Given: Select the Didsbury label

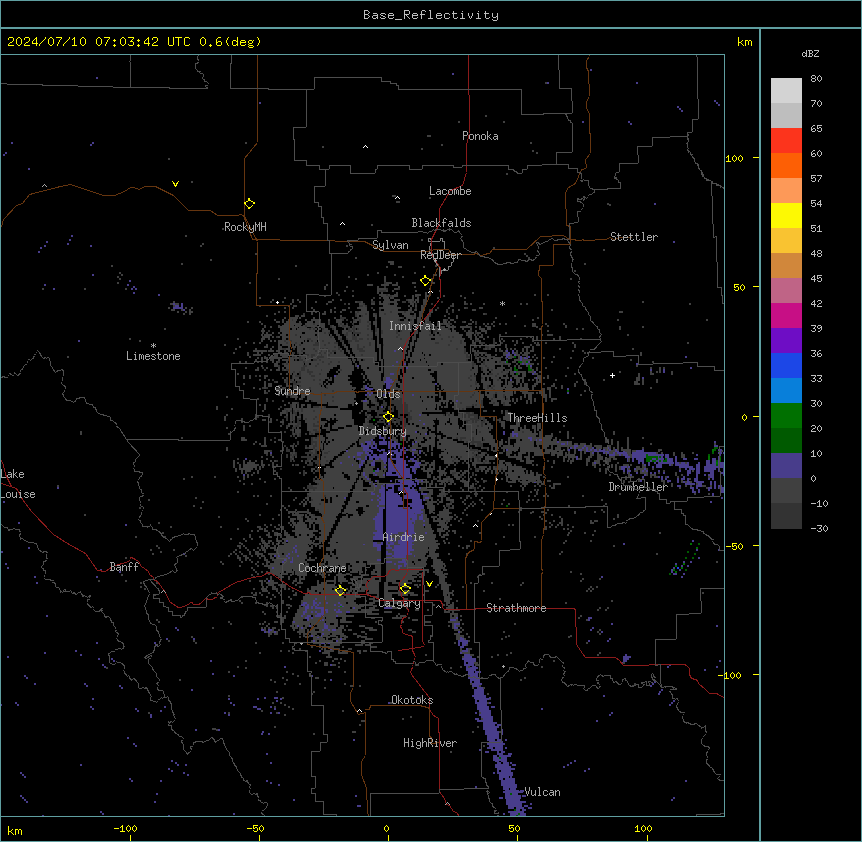Looking at the screenshot, I should (x=383, y=431).
